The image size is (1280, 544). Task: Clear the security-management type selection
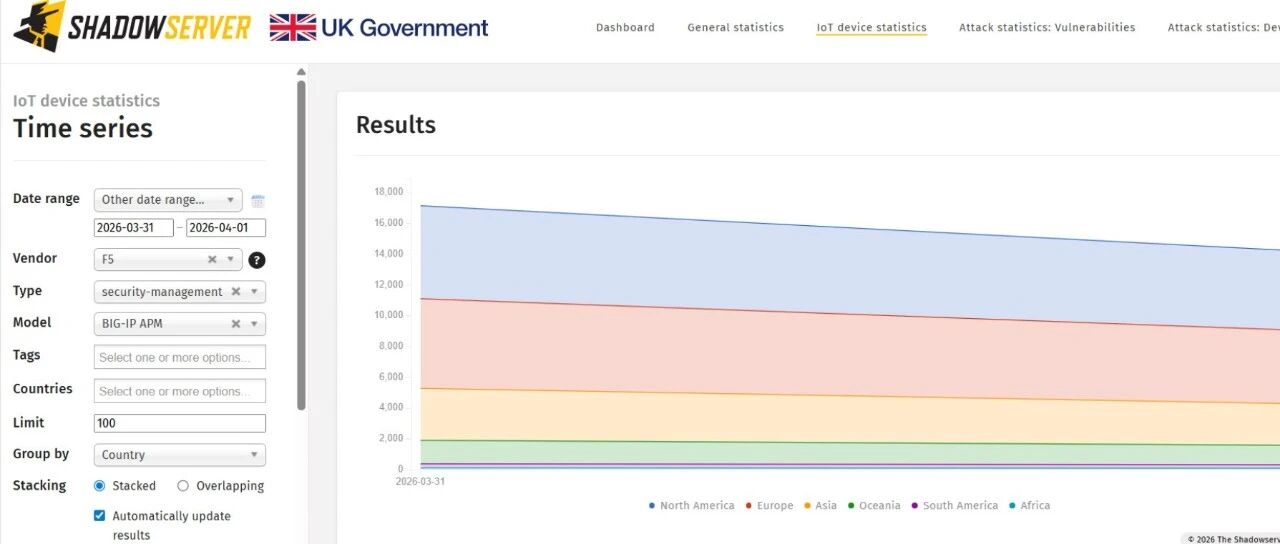pos(236,292)
